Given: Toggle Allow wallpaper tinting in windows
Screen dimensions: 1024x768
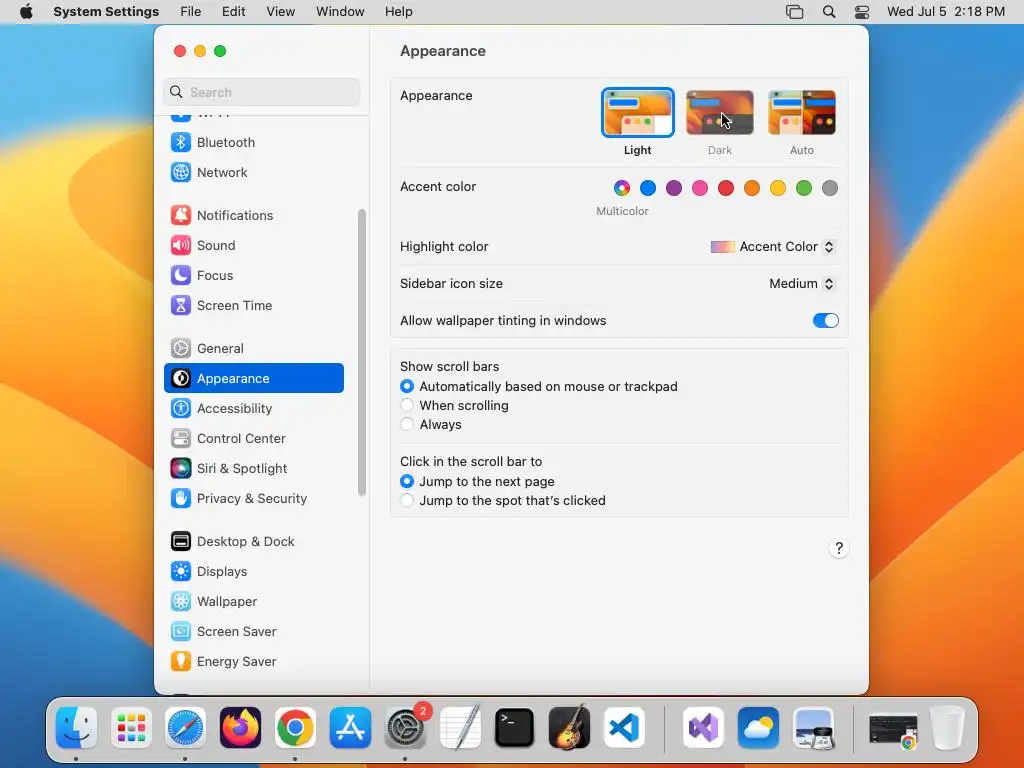Looking at the screenshot, I should (825, 321).
